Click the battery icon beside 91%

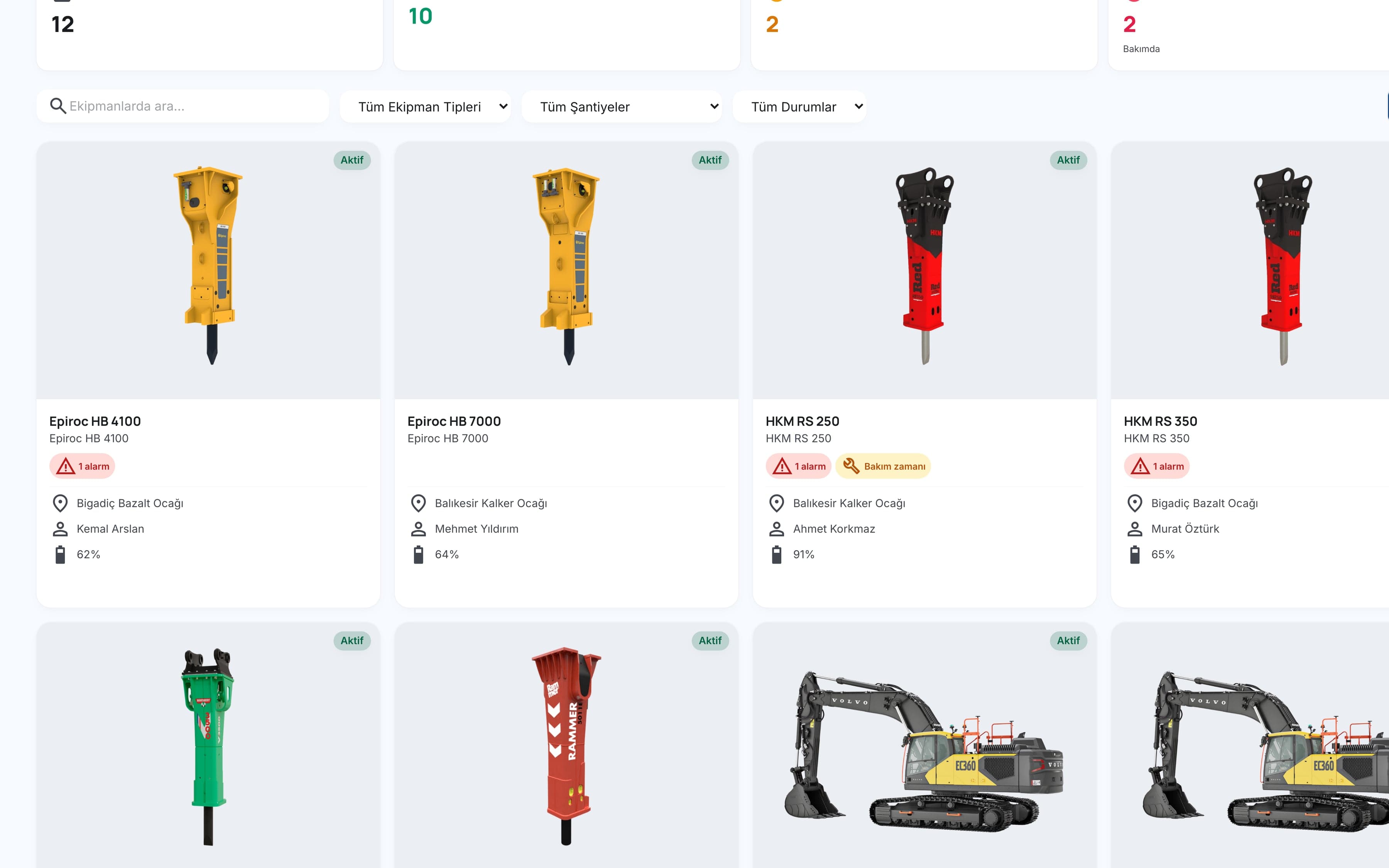(x=777, y=555)
